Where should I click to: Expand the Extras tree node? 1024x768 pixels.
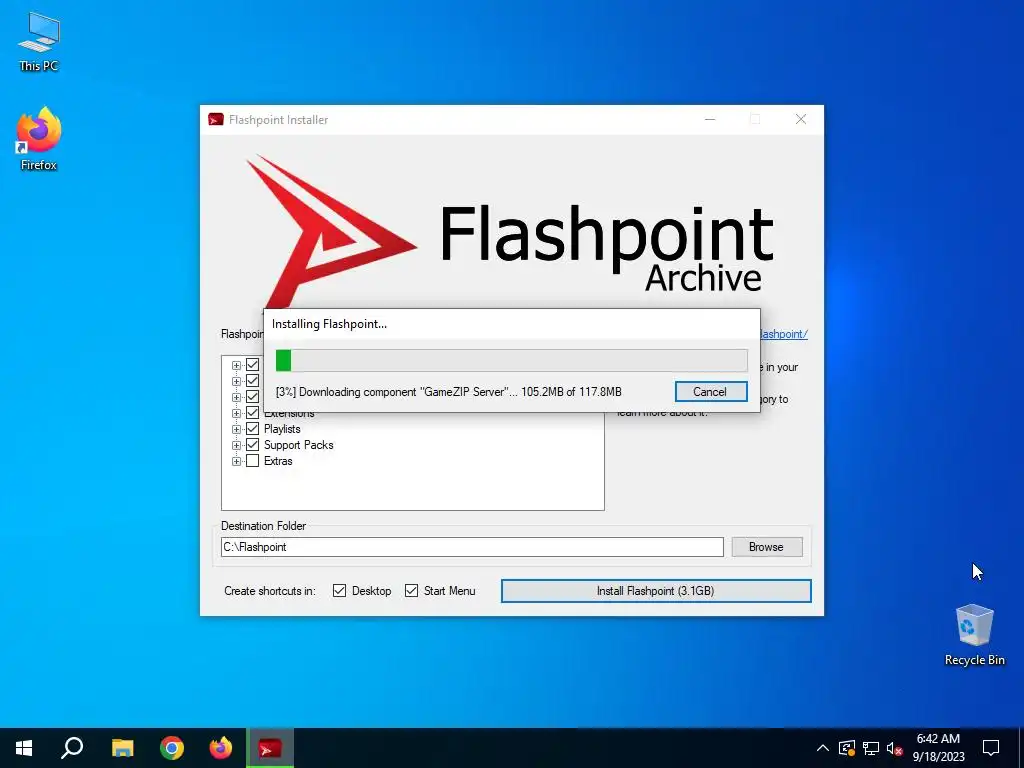[x=236, y=461]
